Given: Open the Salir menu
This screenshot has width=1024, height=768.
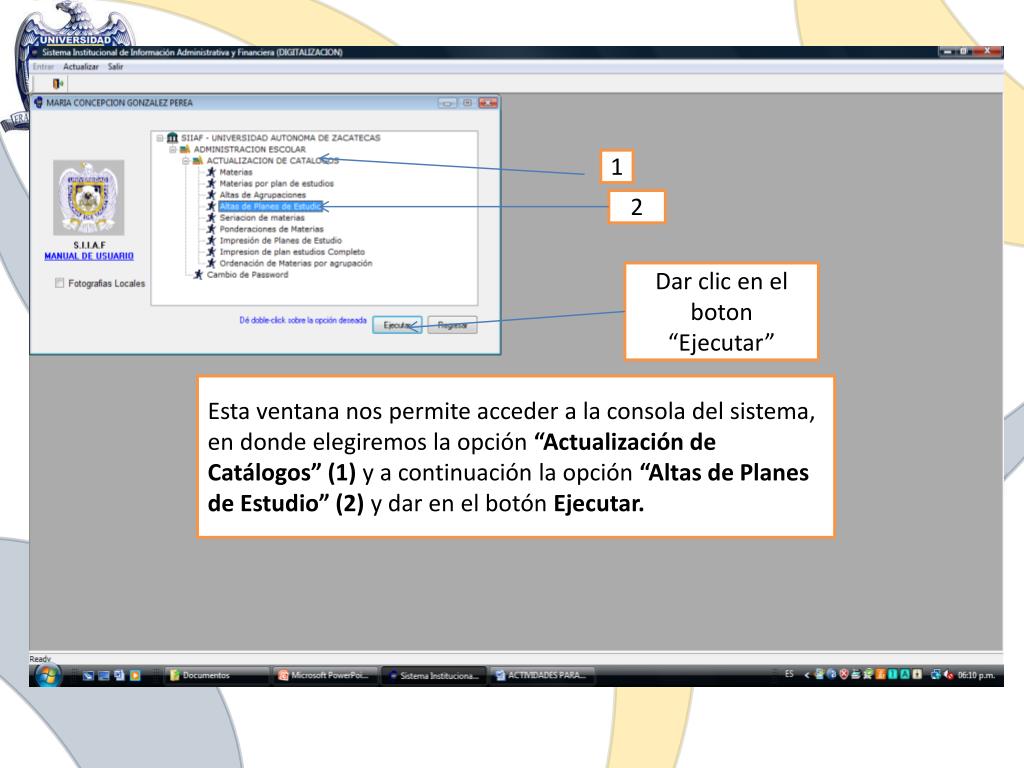Looking at the screenshot, I should pyautogui.click(x=115, y=66).
